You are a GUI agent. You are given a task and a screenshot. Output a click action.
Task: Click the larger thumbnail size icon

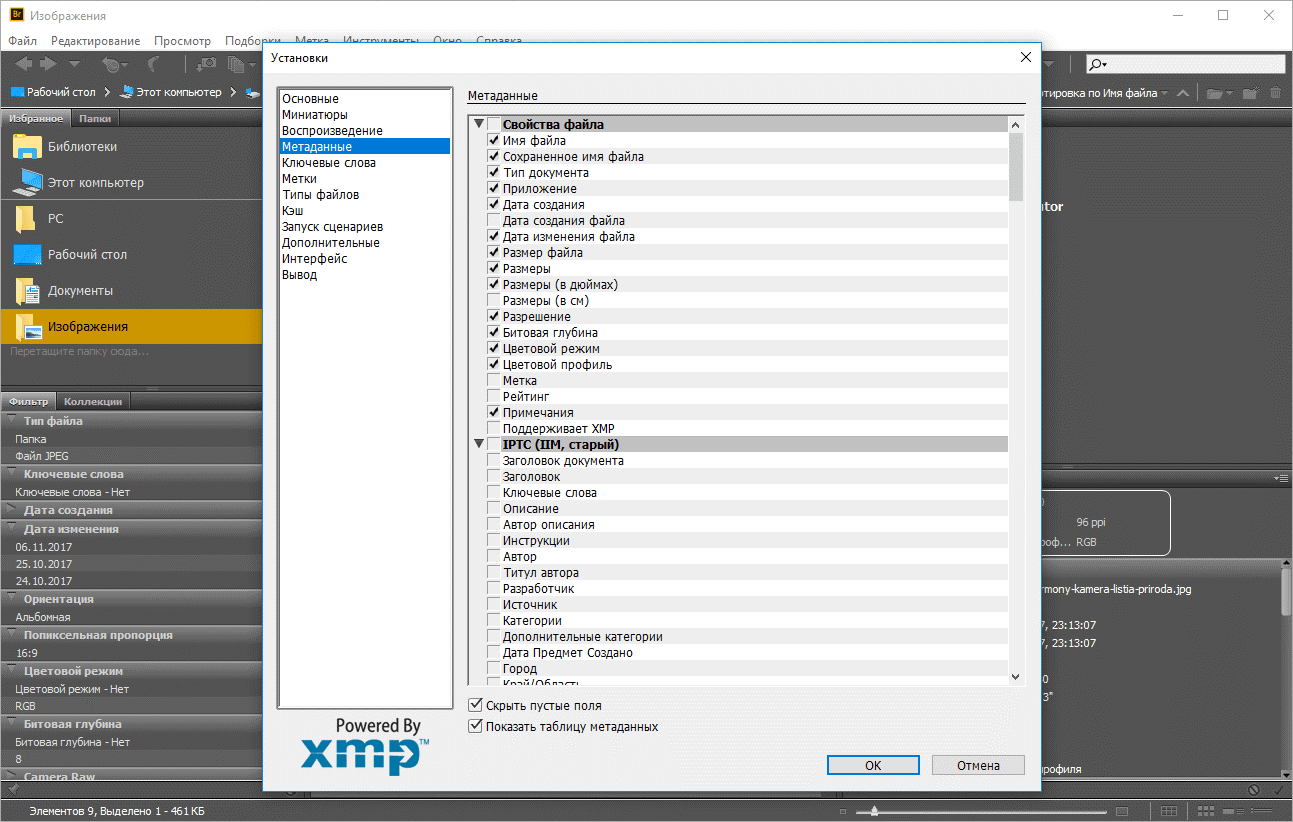pyautogui.click(x=1122, y=811)
